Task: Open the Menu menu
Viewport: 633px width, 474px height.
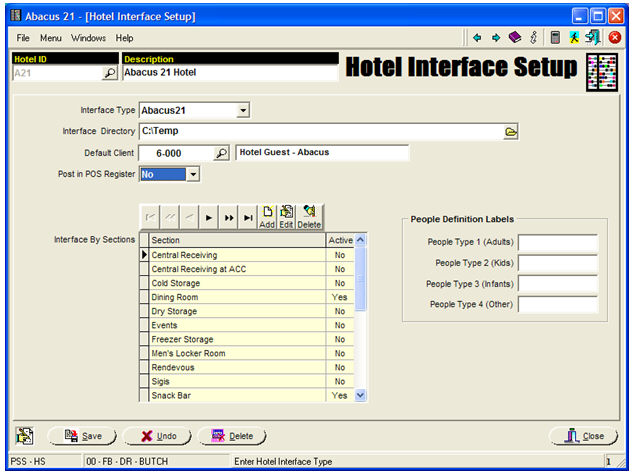Action: click(50, 38)
